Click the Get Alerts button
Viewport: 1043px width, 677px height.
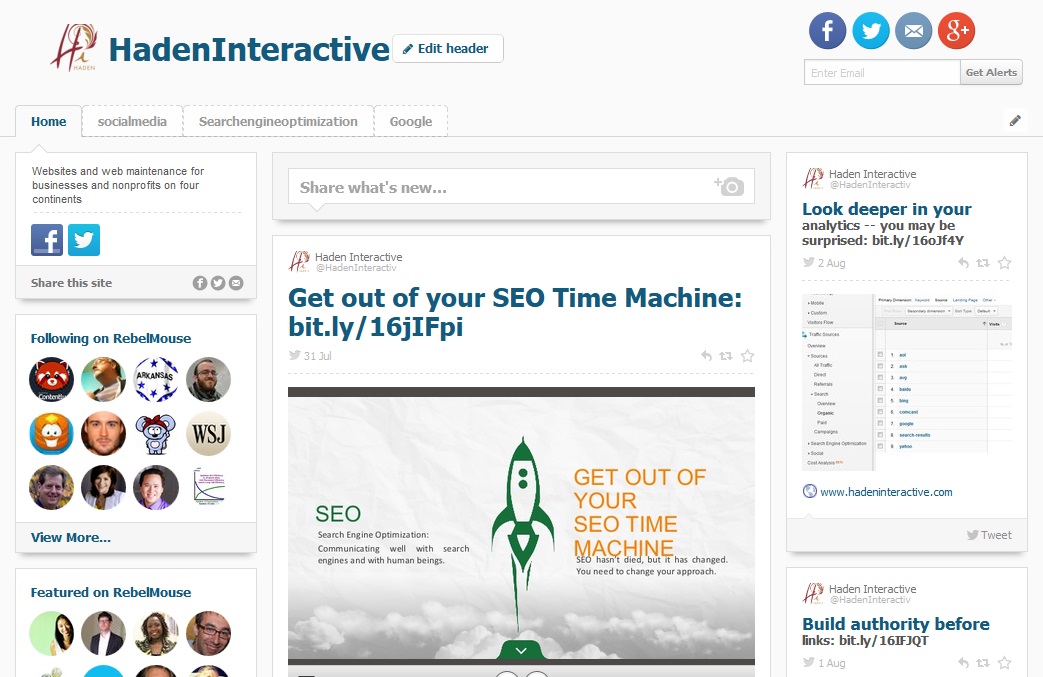[x=991, y=72]
